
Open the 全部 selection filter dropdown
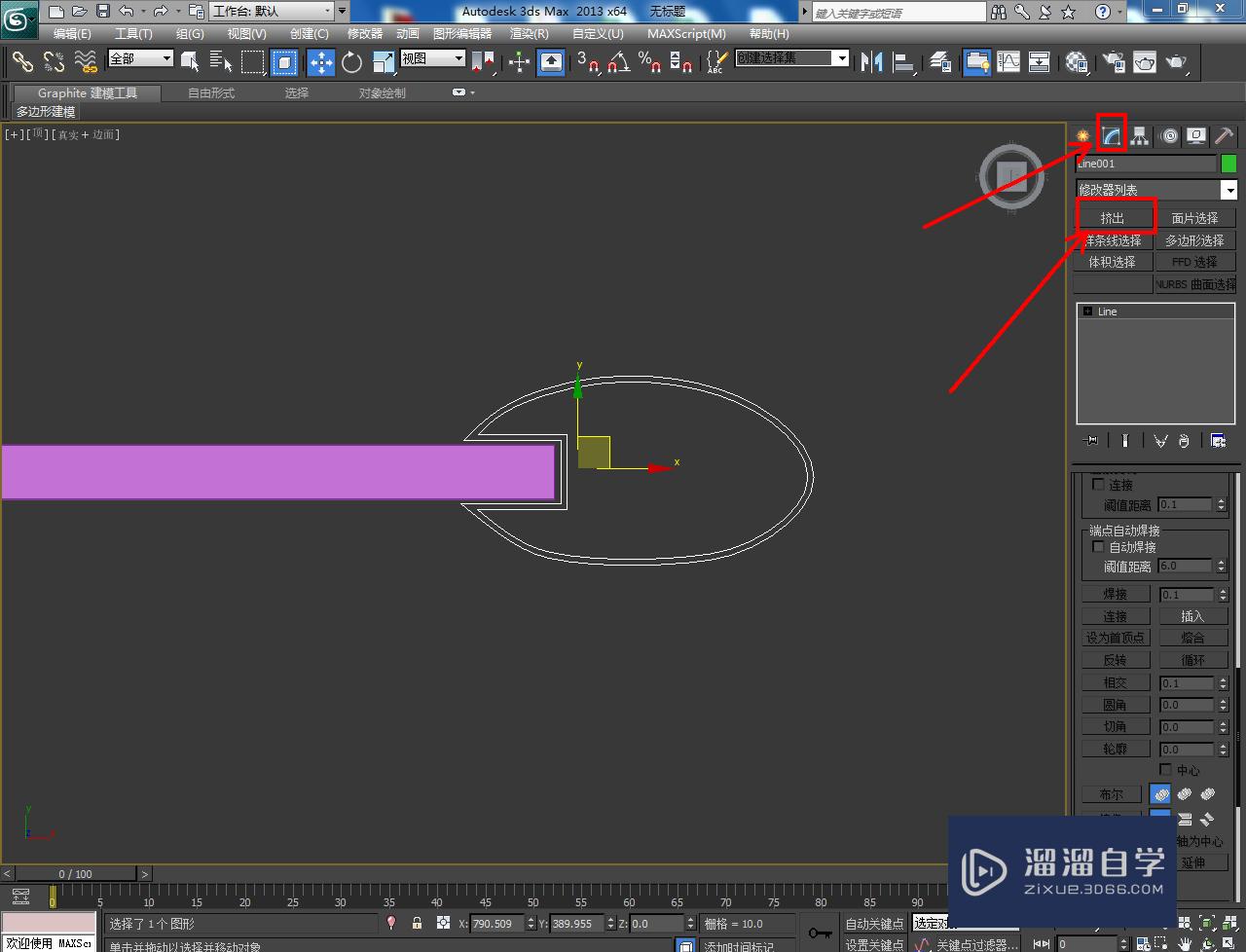tap(140, 58)
